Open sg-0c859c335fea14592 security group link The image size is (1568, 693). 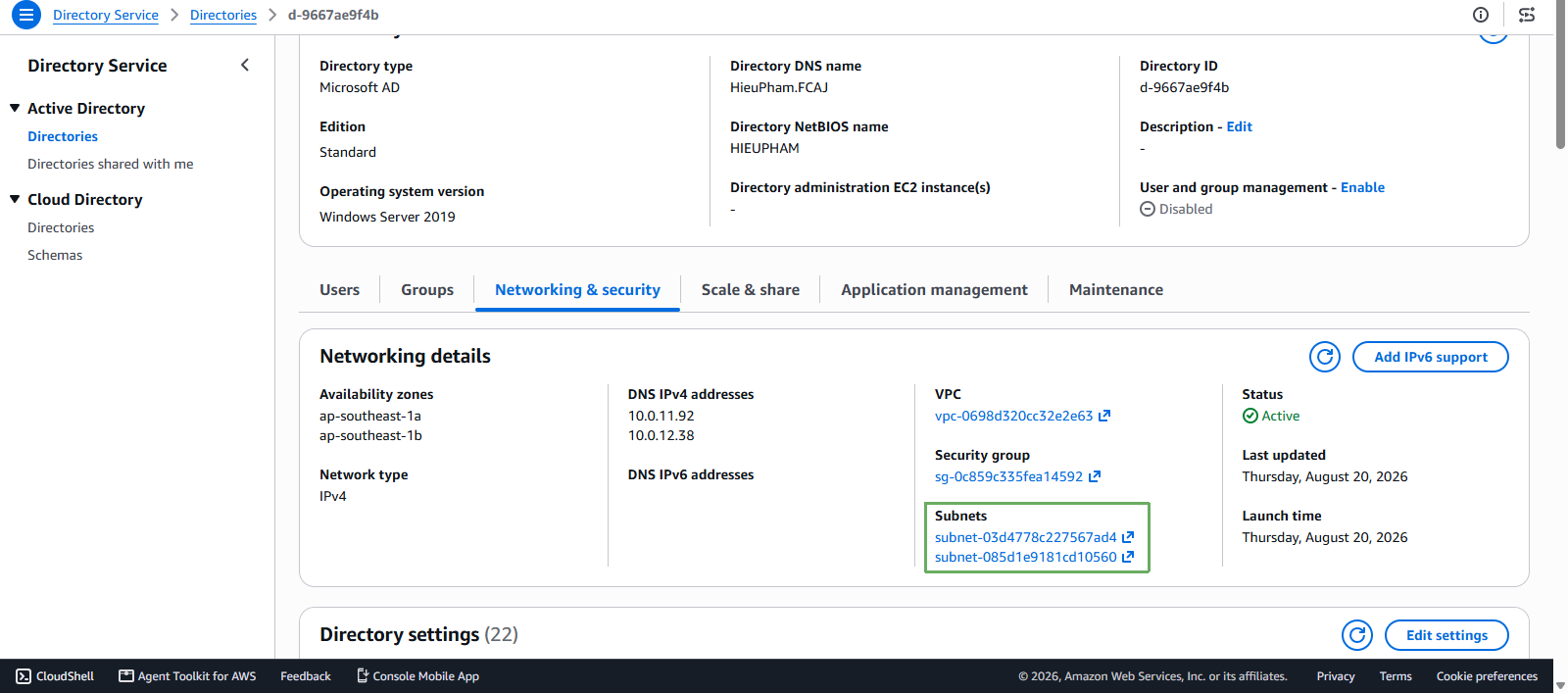(1008, 476)
